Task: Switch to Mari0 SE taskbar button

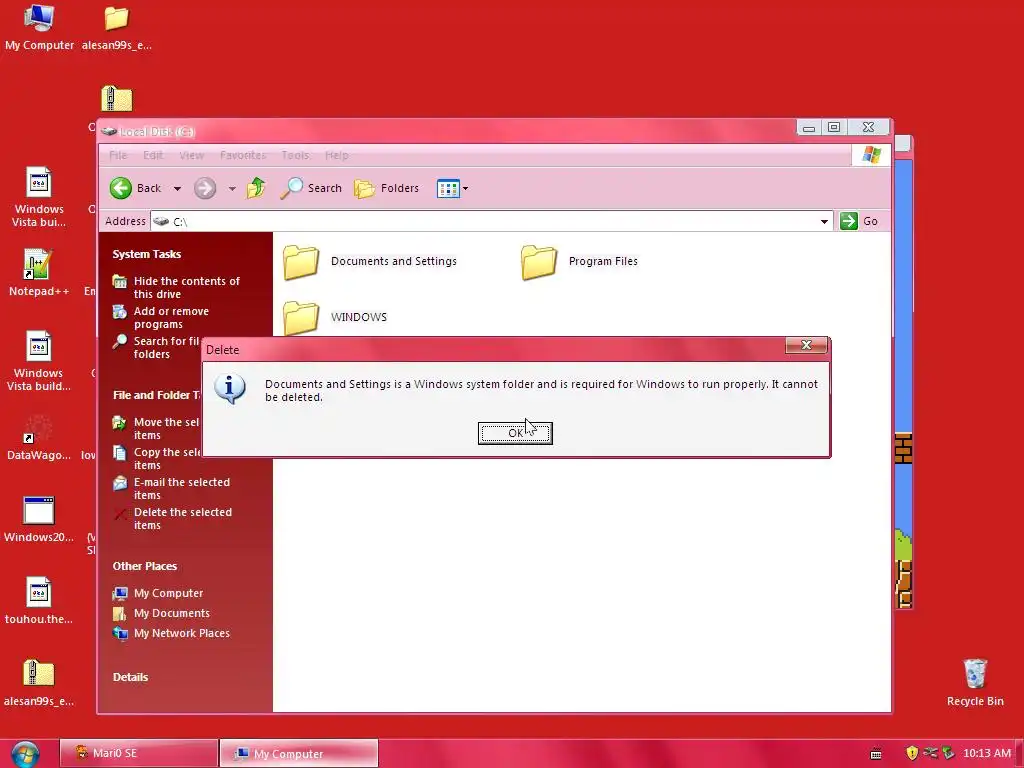Action: pyautogui.click(x=138, y=753)
